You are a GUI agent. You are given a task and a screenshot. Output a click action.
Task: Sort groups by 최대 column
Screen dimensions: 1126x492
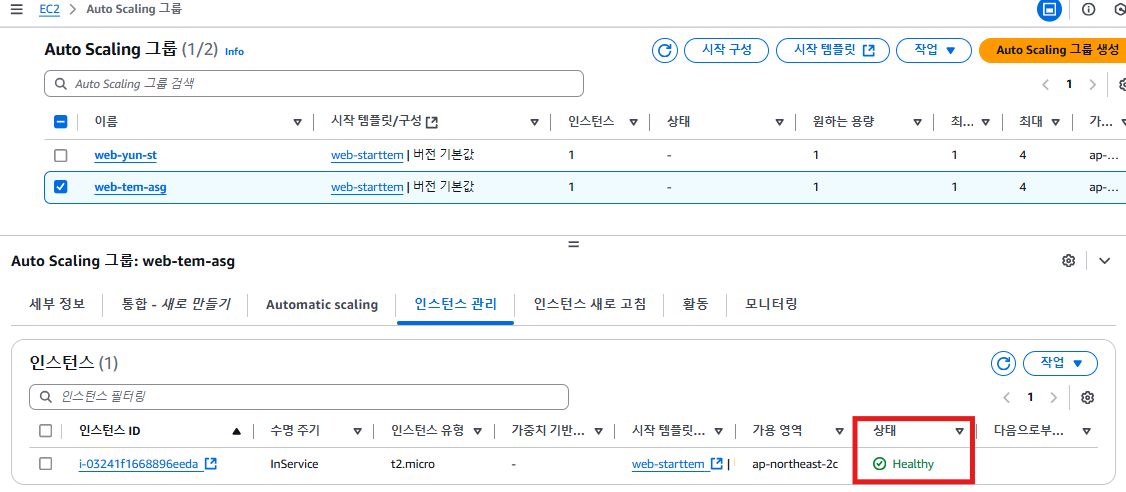tap(1055, 122)
